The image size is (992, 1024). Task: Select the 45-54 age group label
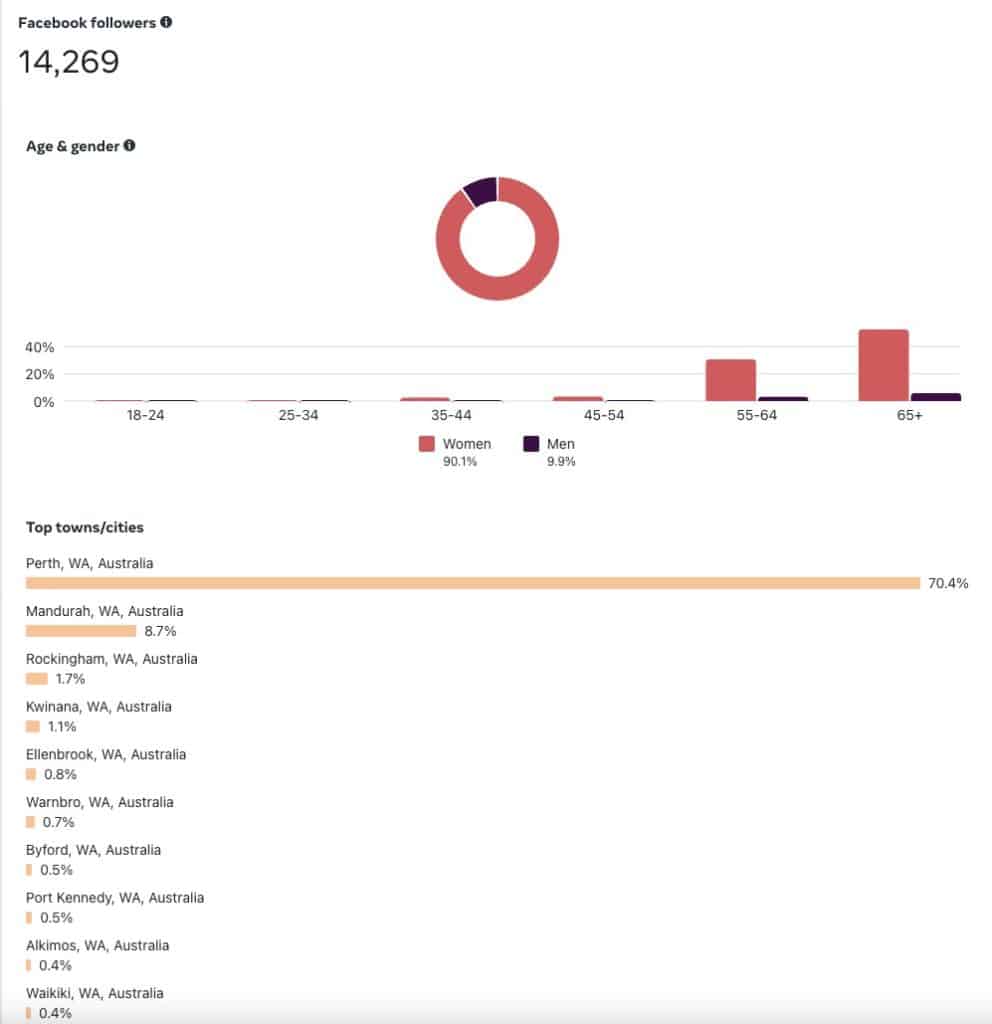coord(603,415)
